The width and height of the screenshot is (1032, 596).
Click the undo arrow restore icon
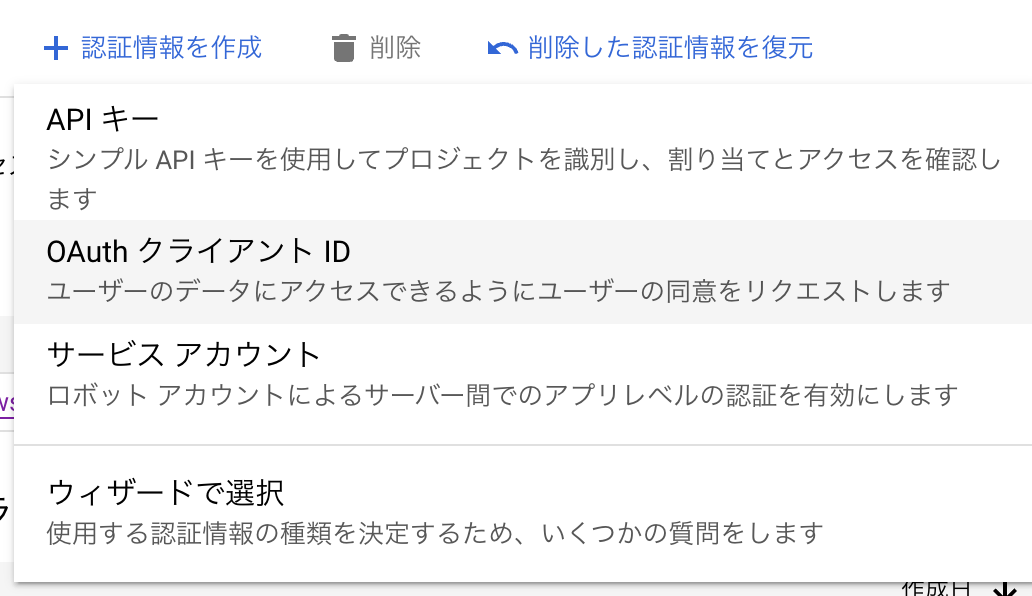coord(502,47)
